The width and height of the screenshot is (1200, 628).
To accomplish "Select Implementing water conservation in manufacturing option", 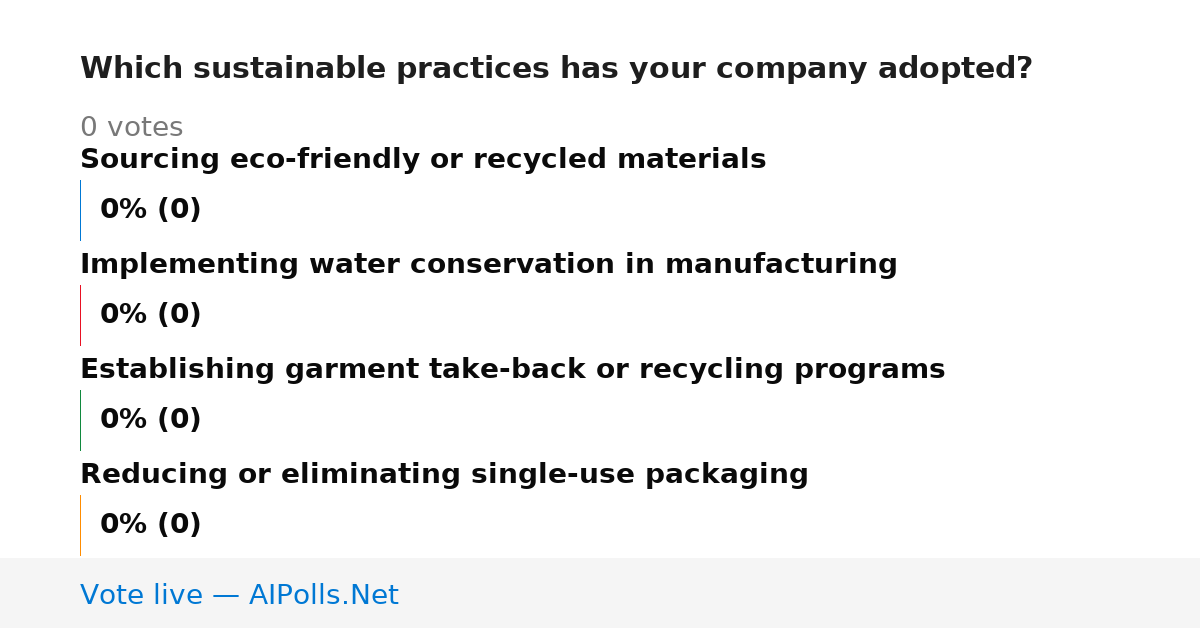I will coord(489,265).
